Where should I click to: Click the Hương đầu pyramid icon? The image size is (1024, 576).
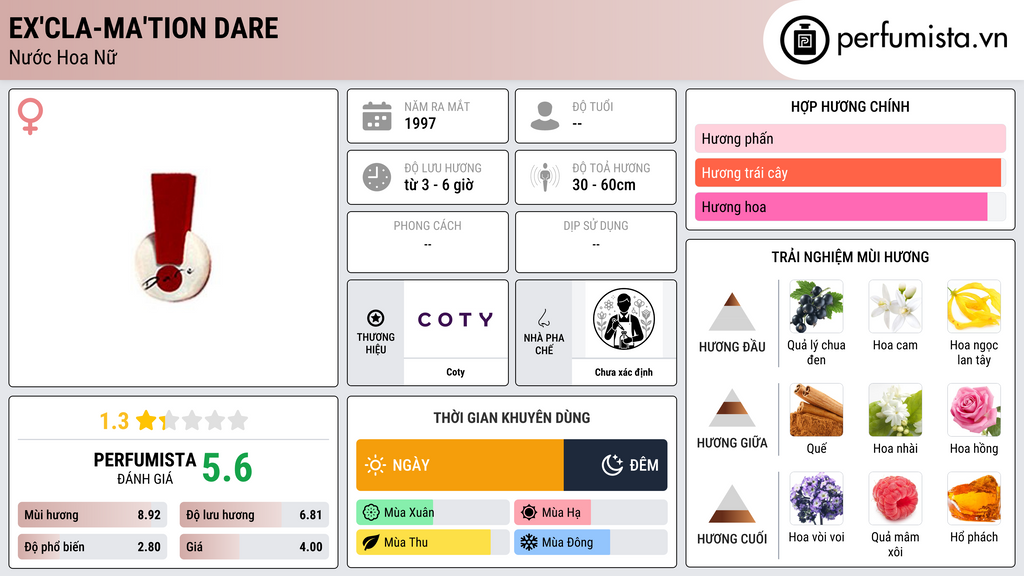pos(732,312)
